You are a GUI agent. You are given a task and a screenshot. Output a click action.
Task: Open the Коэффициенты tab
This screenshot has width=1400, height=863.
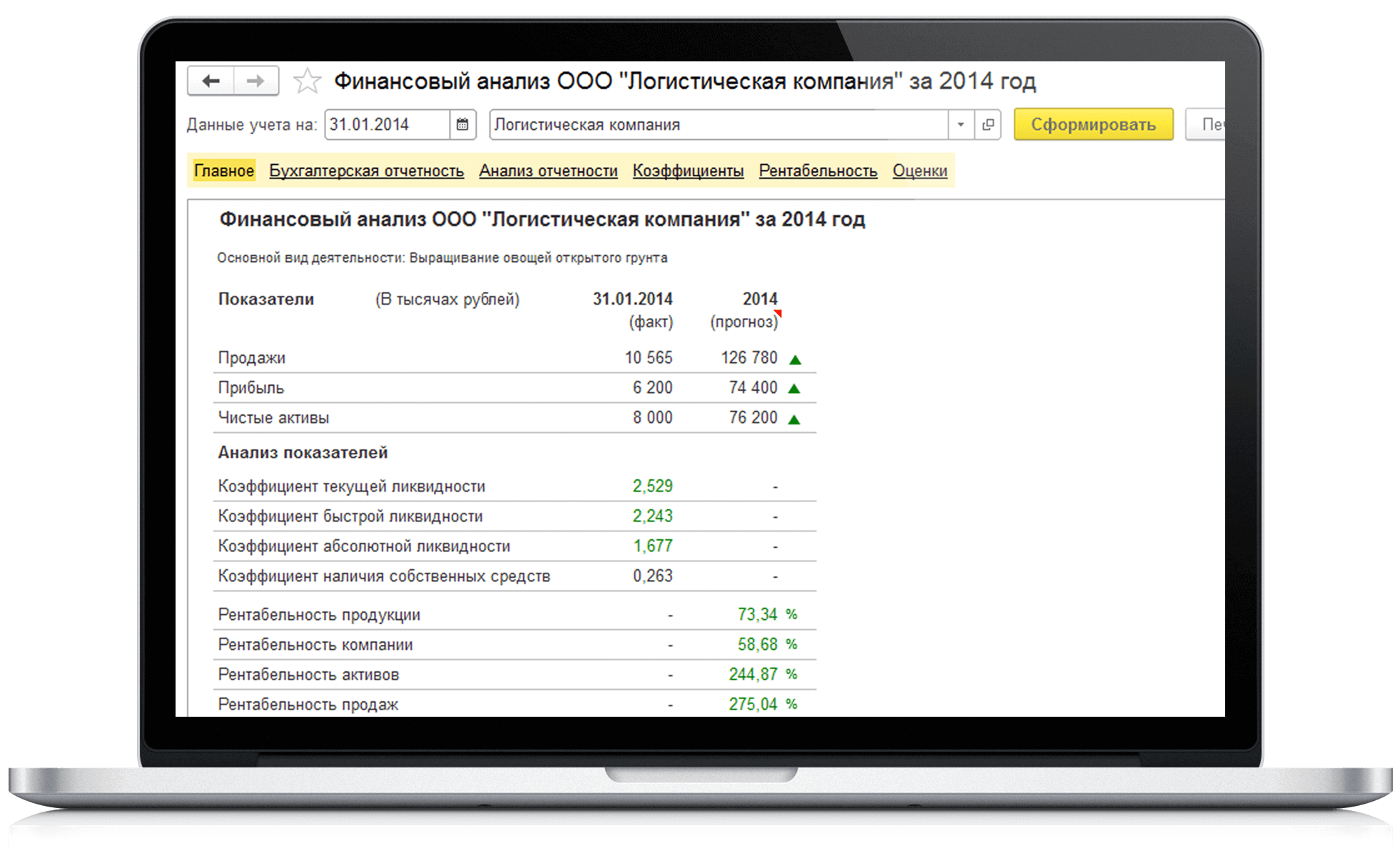[688, 171]
